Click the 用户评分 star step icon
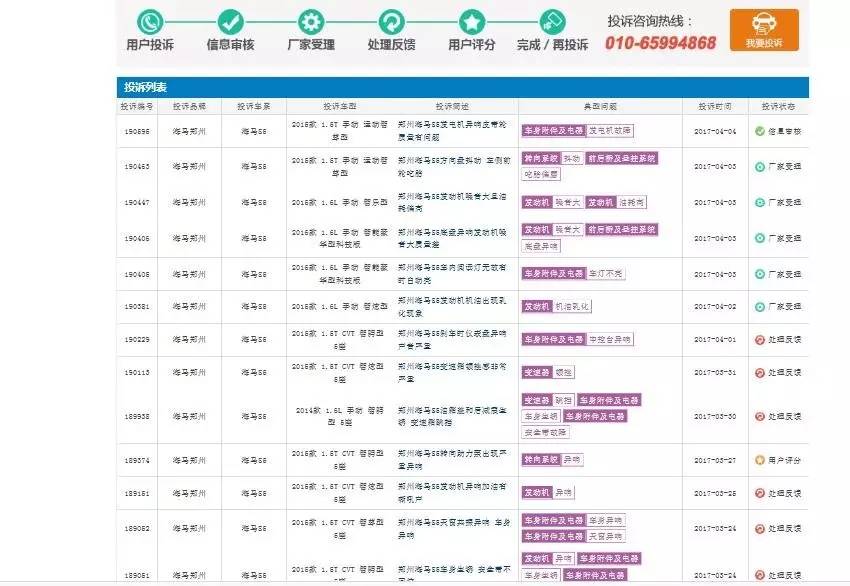850x586 pixels. tap(472, 22)
